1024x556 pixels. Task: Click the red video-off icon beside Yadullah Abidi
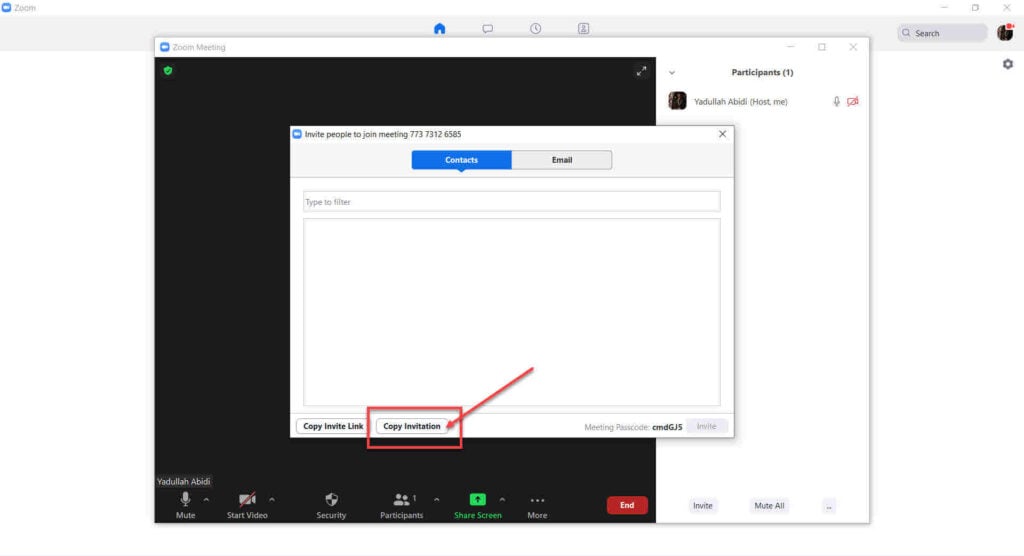click(853, 101)
